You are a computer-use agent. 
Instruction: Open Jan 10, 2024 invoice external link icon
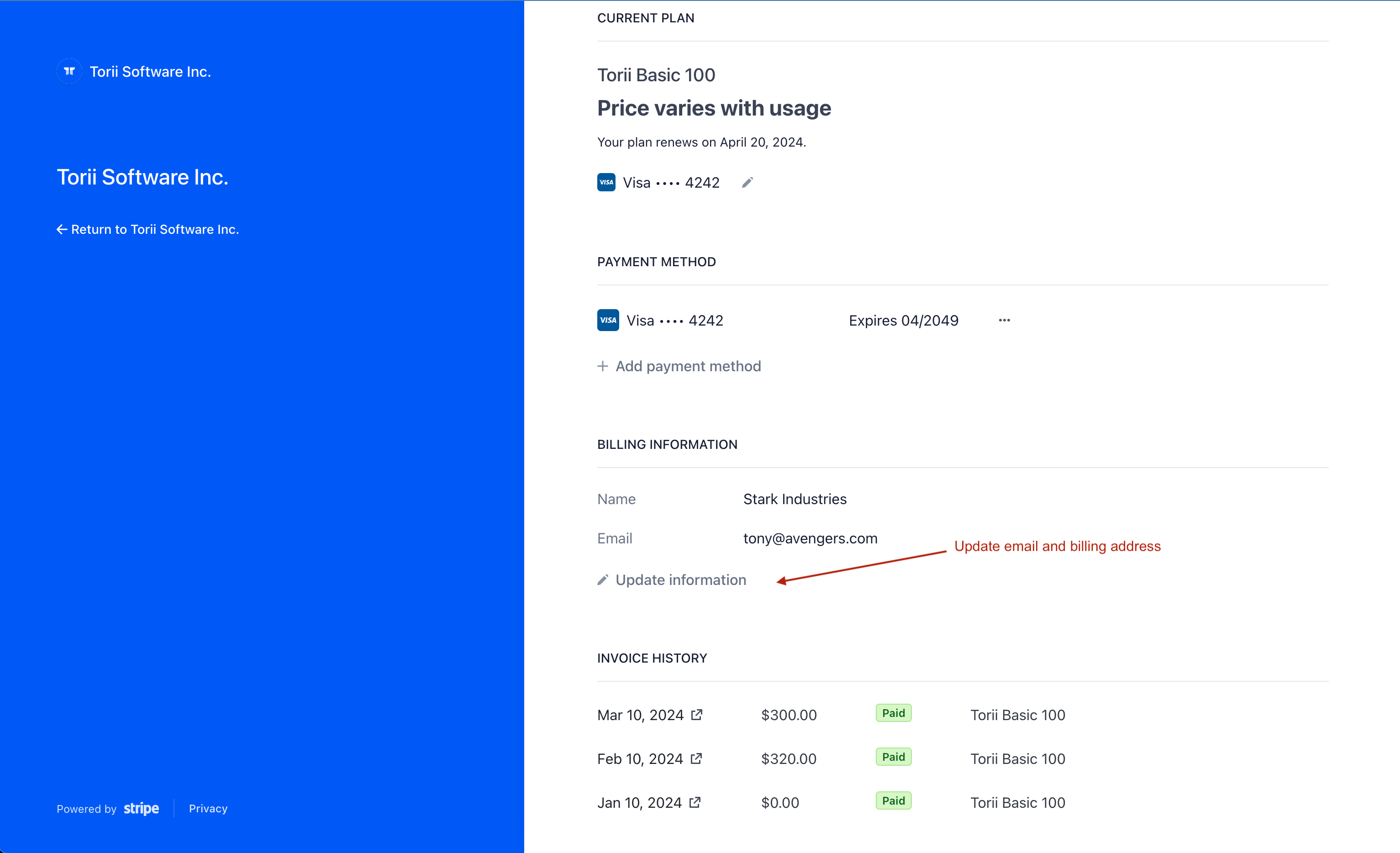pyautogui.click(x=695, y=802)
